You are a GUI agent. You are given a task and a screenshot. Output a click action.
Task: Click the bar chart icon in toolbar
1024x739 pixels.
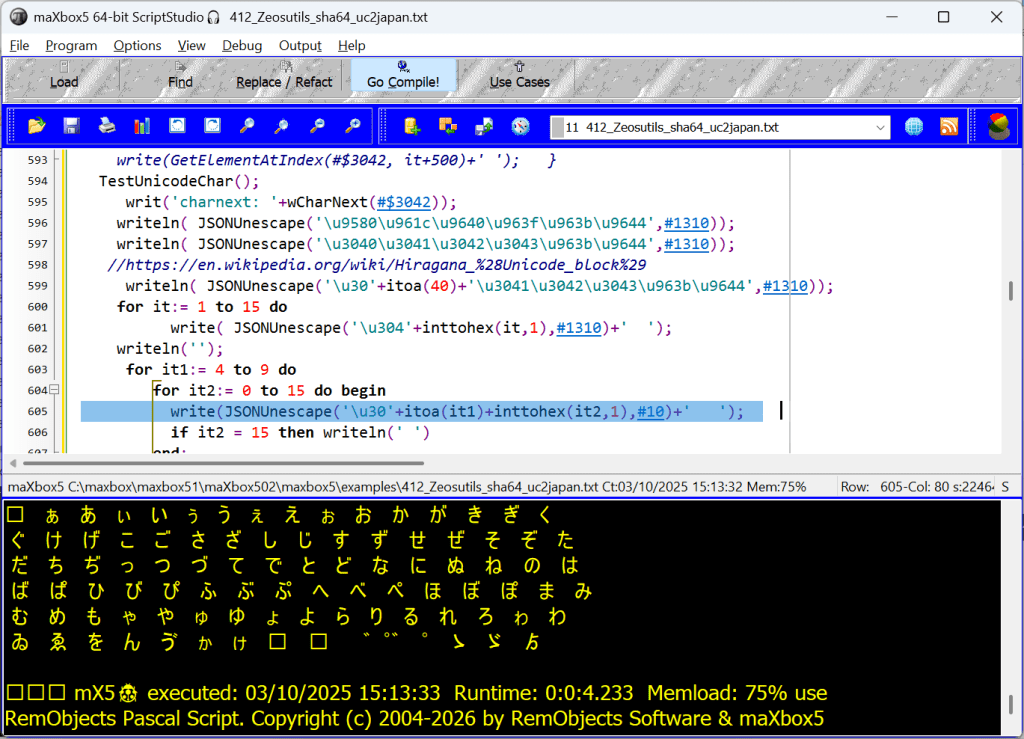pos(142,126)
